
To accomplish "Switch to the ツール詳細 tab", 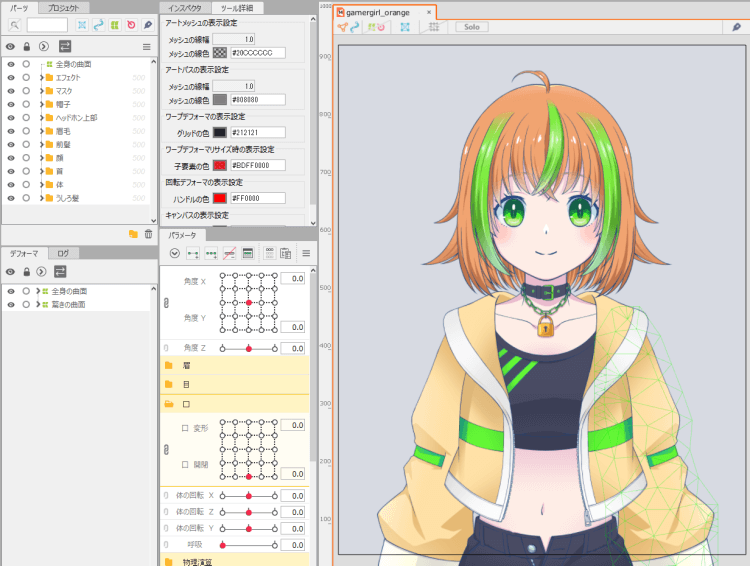I will click(x=237, y=8).
